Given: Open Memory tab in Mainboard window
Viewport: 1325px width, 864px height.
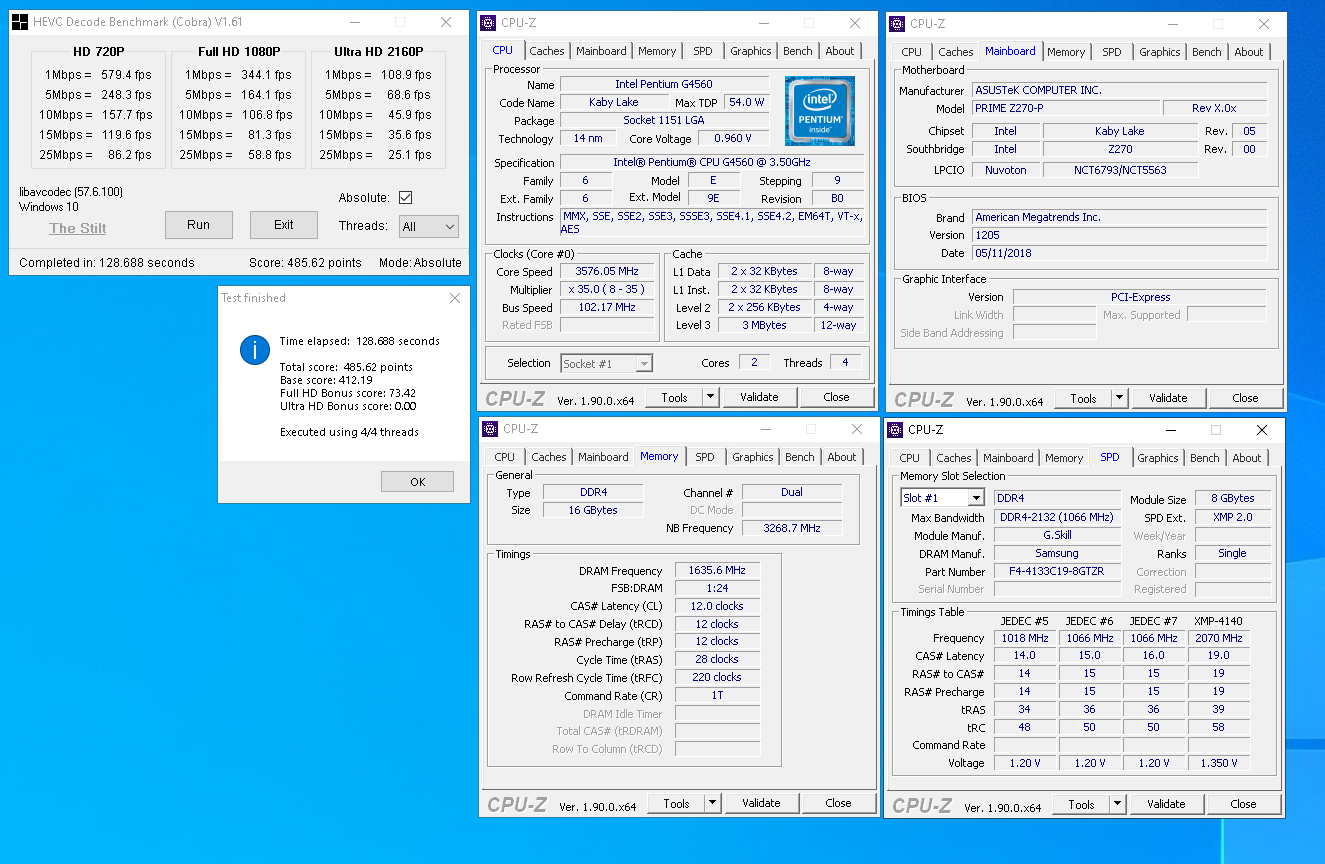Looking at the screenshot, I should (x=1066, y=52).
